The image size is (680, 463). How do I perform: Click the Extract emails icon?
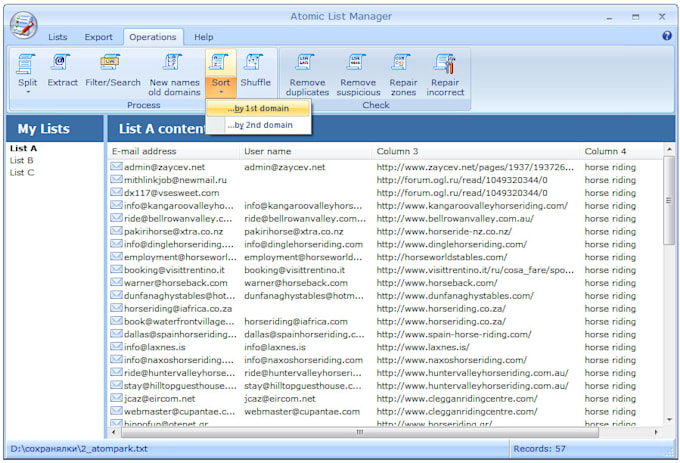(62, 65)
